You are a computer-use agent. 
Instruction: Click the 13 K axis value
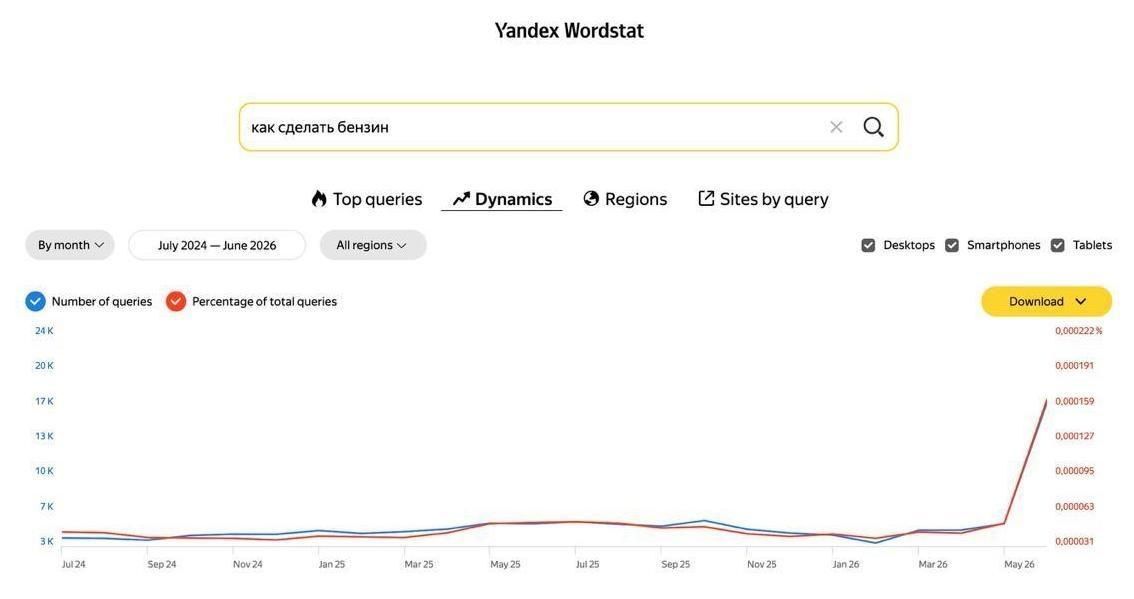(x=44, y=436)
